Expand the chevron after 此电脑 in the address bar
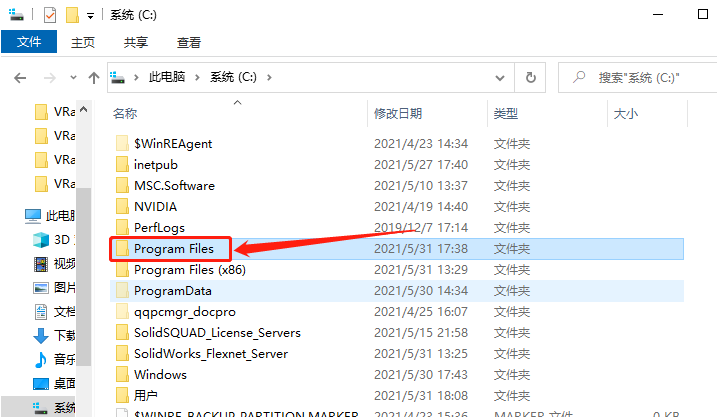 click(x=198, y=77)
